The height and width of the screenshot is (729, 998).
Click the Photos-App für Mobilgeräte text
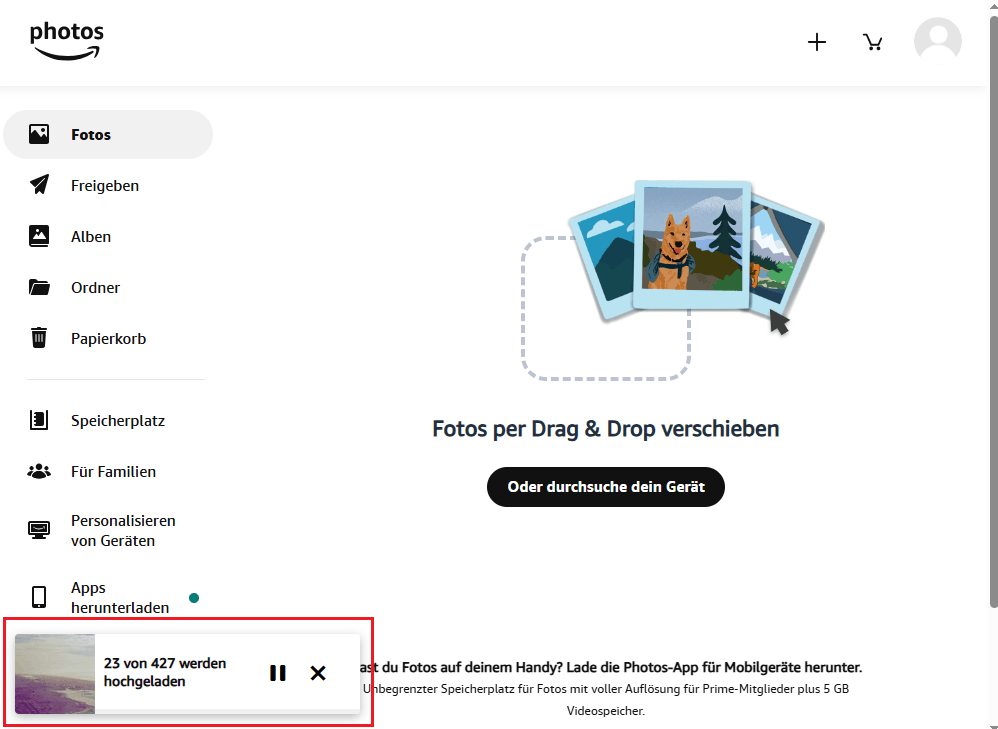click(x=713, y=667)
